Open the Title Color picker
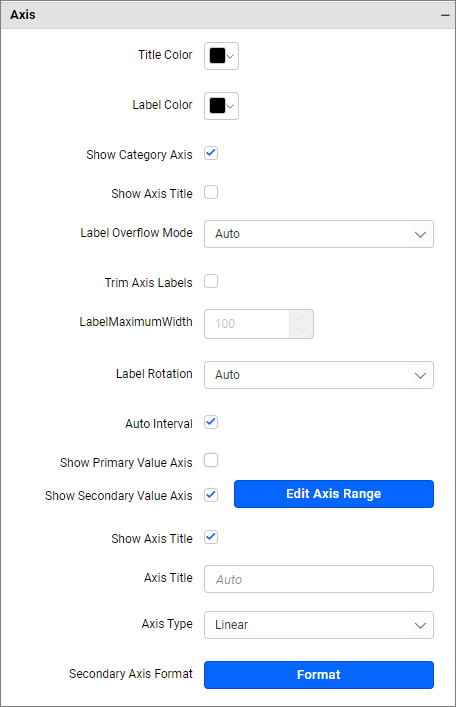 tap(221, 56)
